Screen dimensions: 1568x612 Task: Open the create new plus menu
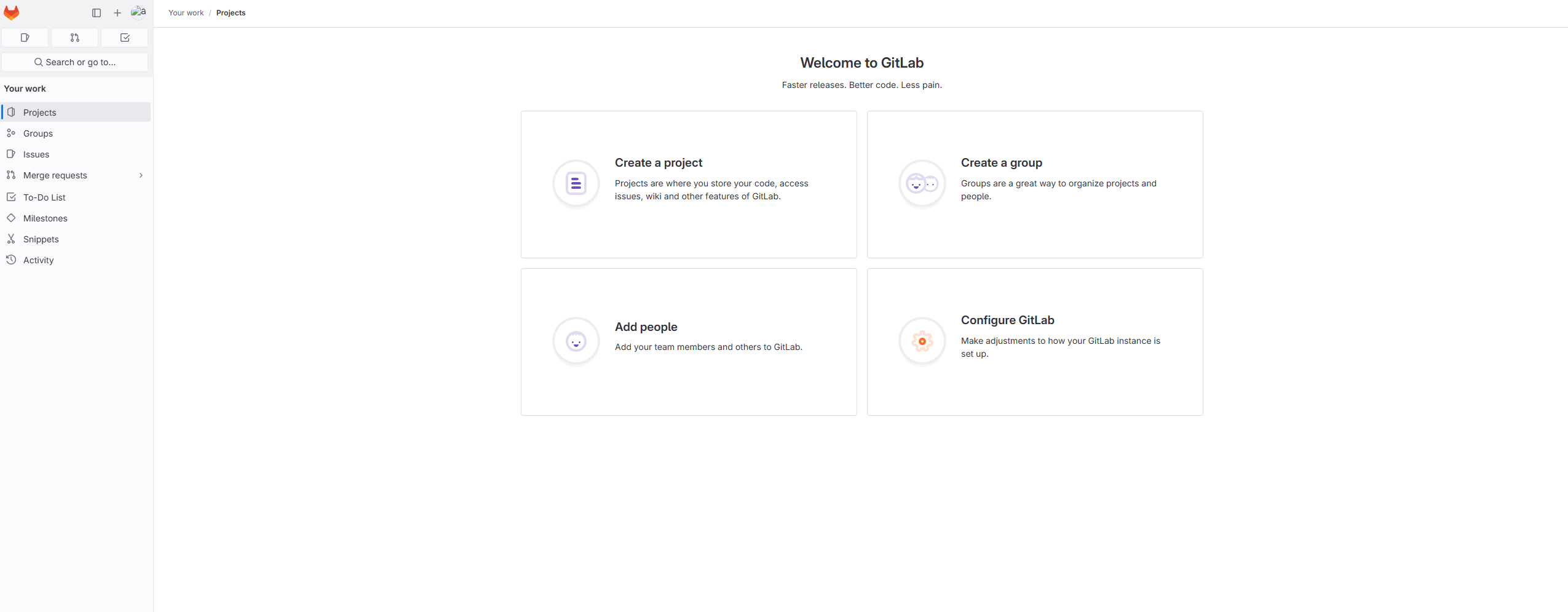pyautogui.click(x=117, y=13)
